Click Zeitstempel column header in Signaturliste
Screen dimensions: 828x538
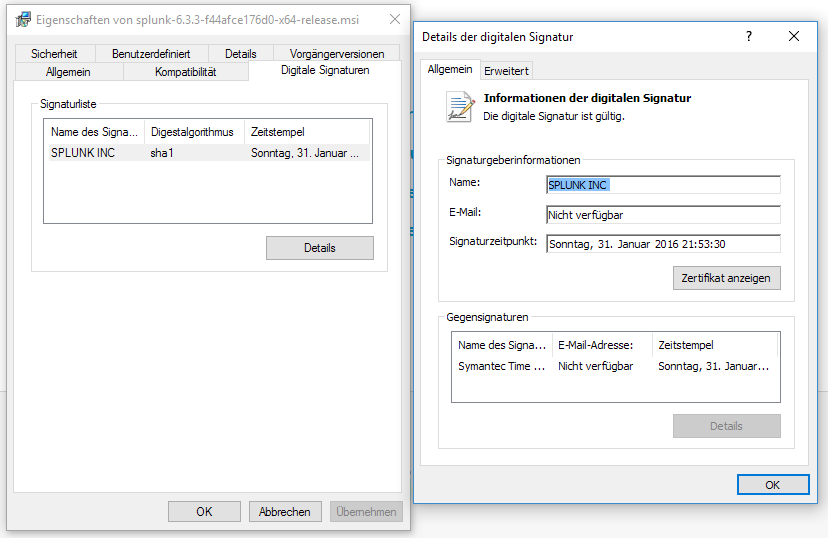coord(307,132)
